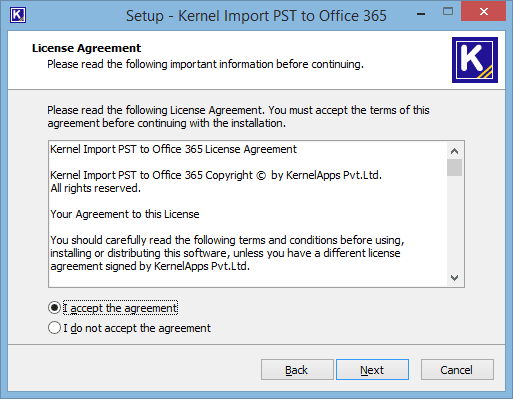Viewport: 513px width, 399px height.
Task: Cancel the installation
Action: 457,370
